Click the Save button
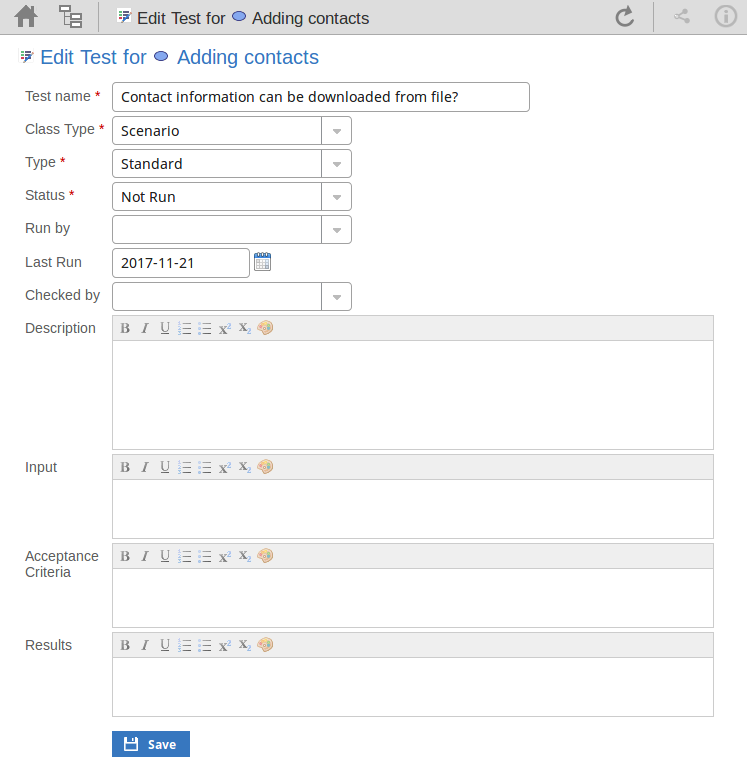The image size is (747, 775). [151, 744]
